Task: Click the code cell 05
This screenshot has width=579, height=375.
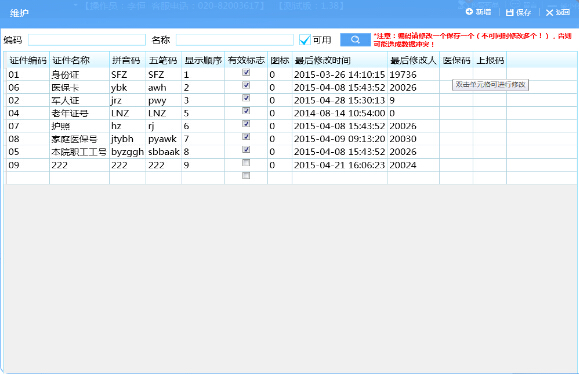Action: pos(28,152)
